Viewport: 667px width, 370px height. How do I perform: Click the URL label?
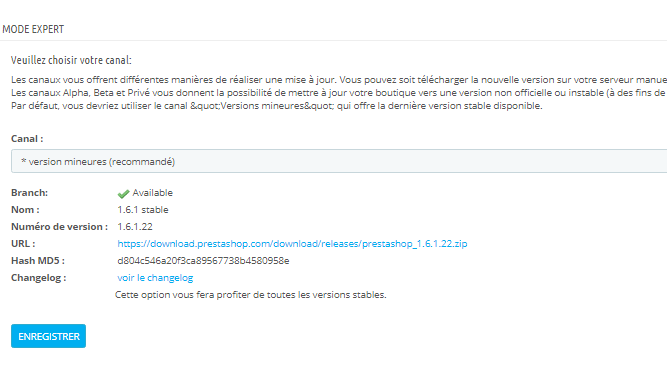pyautogui.click(x=23, y=244)
